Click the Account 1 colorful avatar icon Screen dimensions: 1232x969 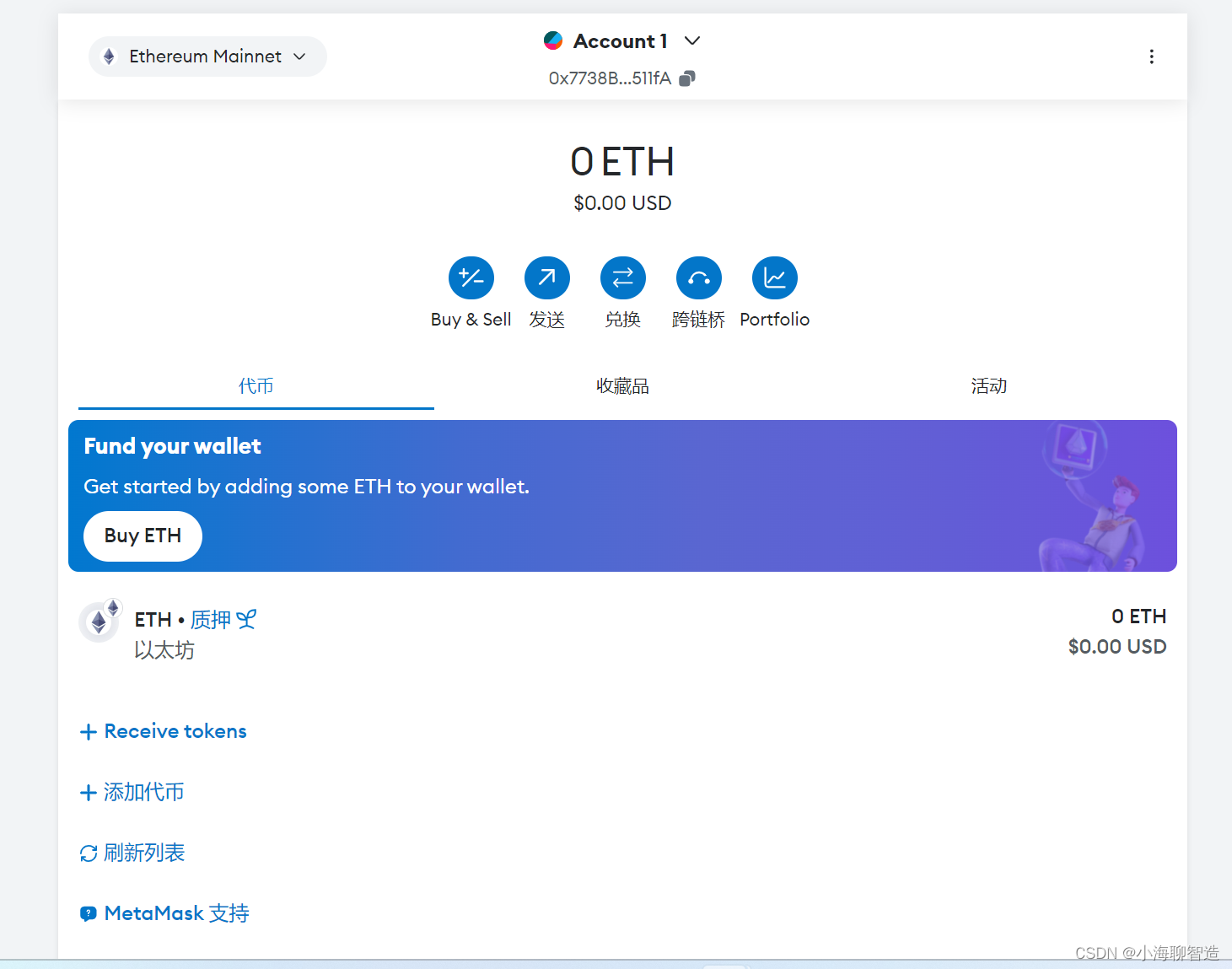tap(553, 40)
